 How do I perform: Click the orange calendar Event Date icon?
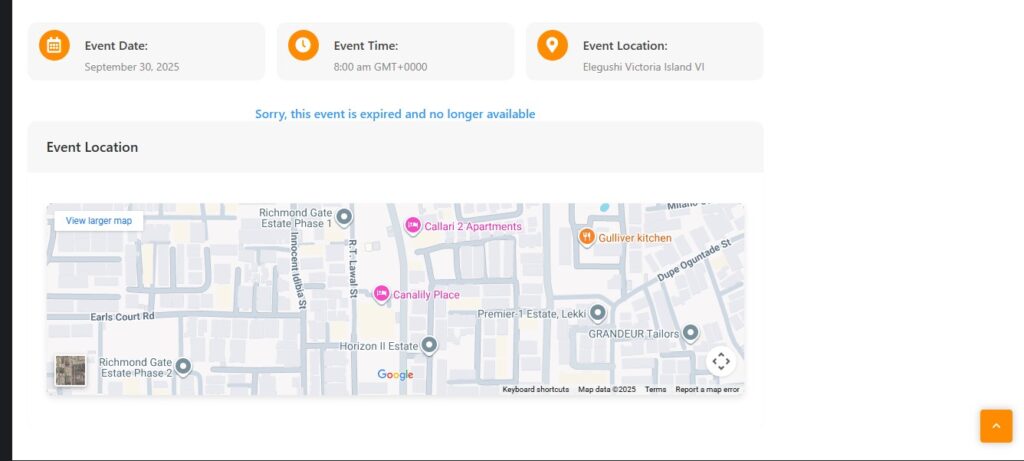click(x=54, y=45)
